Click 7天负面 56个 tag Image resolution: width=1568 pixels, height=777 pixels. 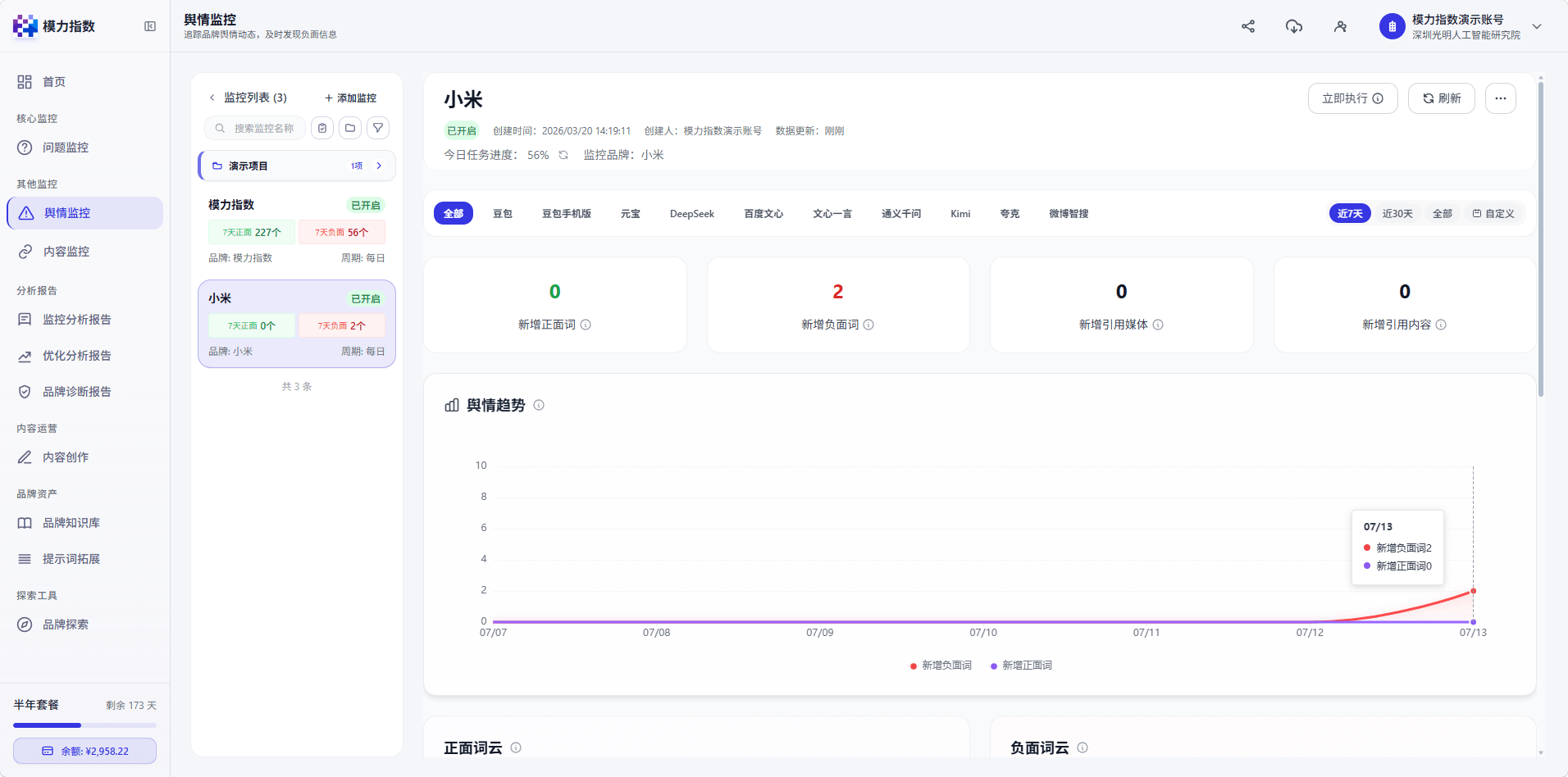pyautogui.click(x=342, y=232)
